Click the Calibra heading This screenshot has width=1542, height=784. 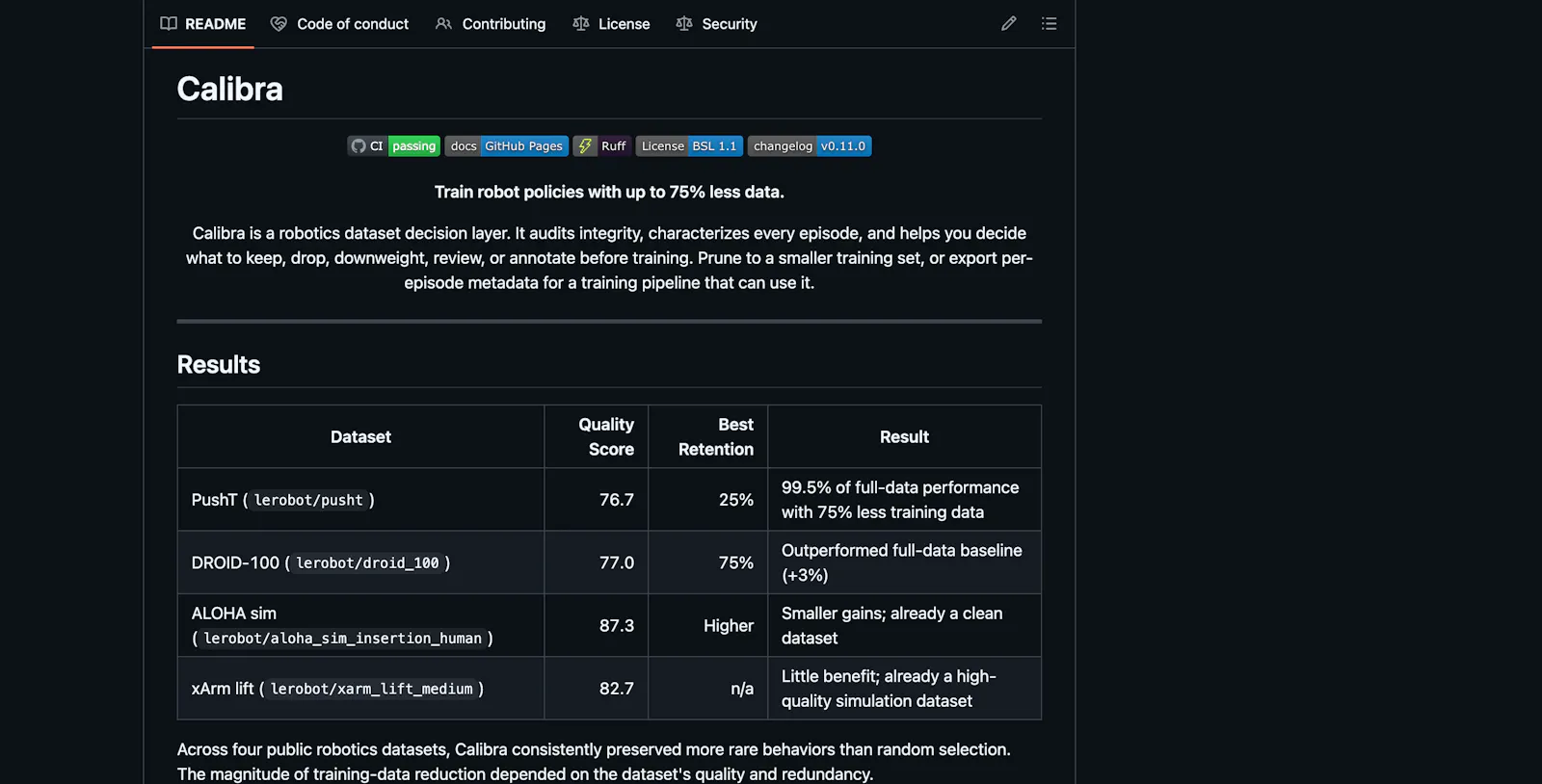tap(229, 90)
